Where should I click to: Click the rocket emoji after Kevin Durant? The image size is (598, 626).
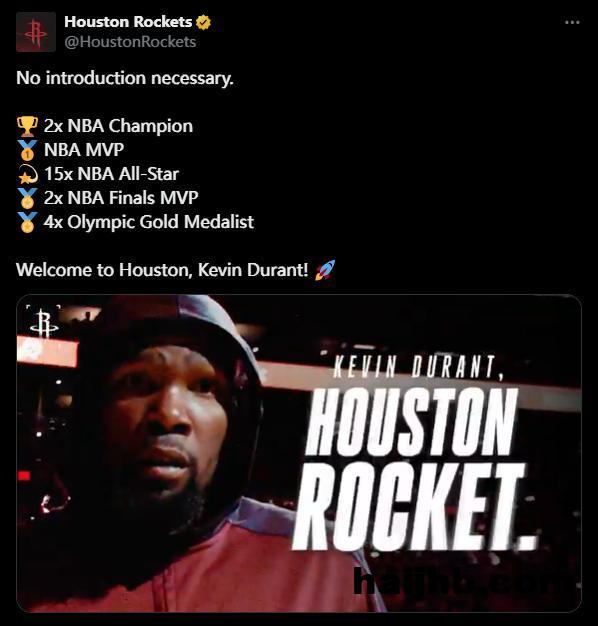click(x=325, y=270)
